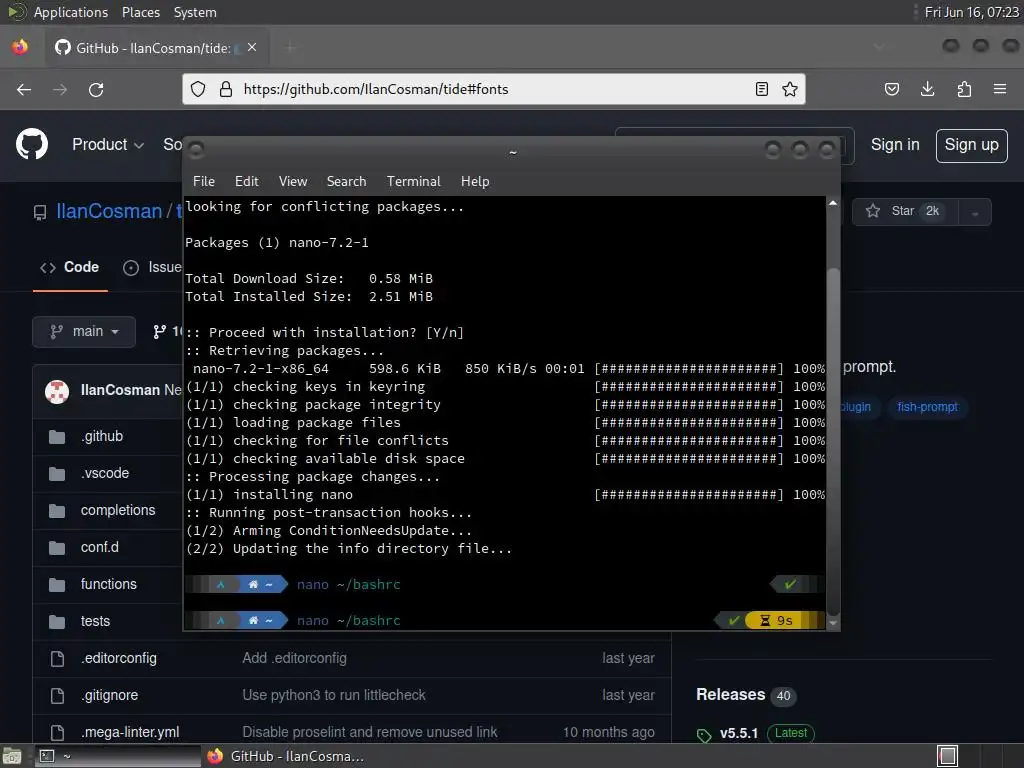Open the .gitignore file
The height and width of the screenshot is (768, 1024).
pyautogui.click(x=109, y=696)
